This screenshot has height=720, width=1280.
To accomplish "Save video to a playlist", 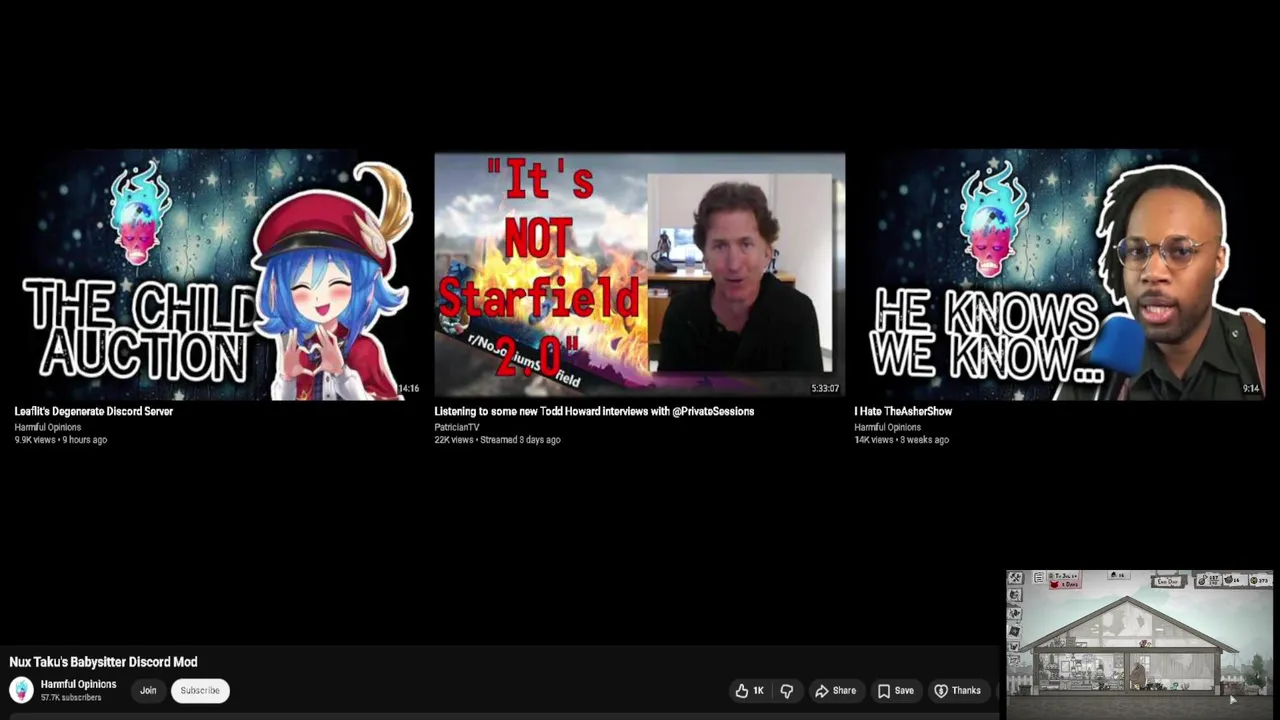I will (x=895, y=690).
